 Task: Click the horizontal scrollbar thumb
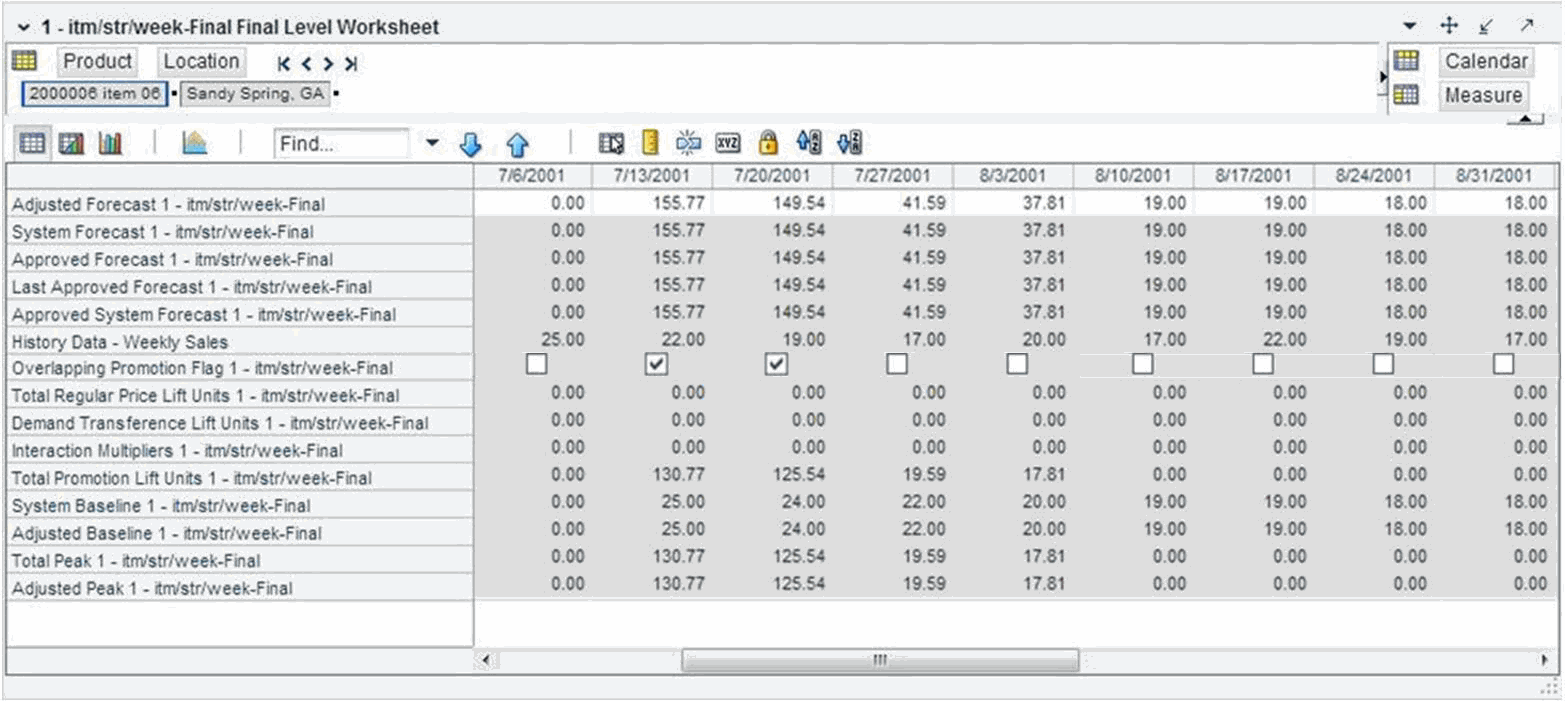880,661
